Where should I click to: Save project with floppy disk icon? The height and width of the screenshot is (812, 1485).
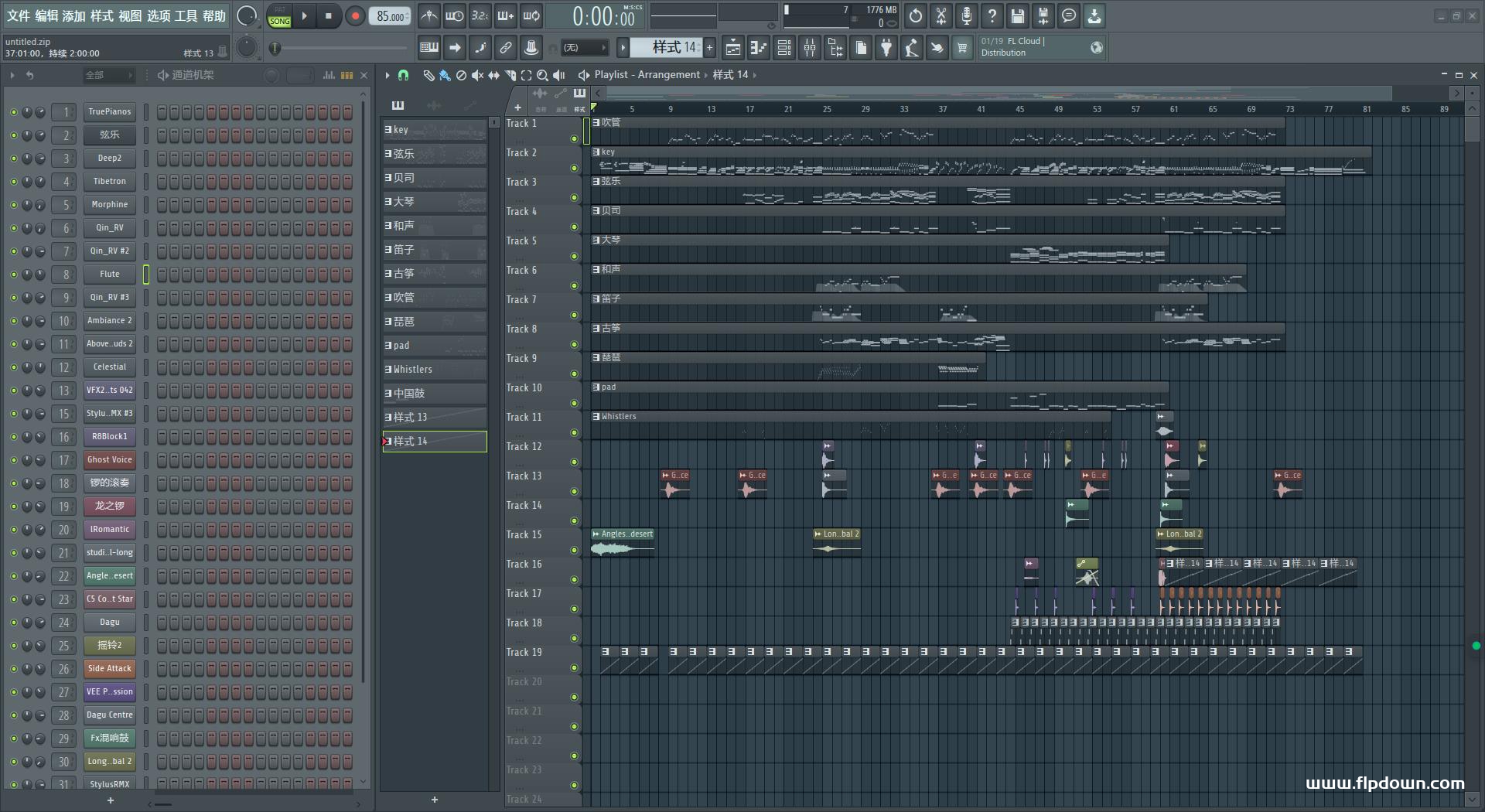point(1018,15)
